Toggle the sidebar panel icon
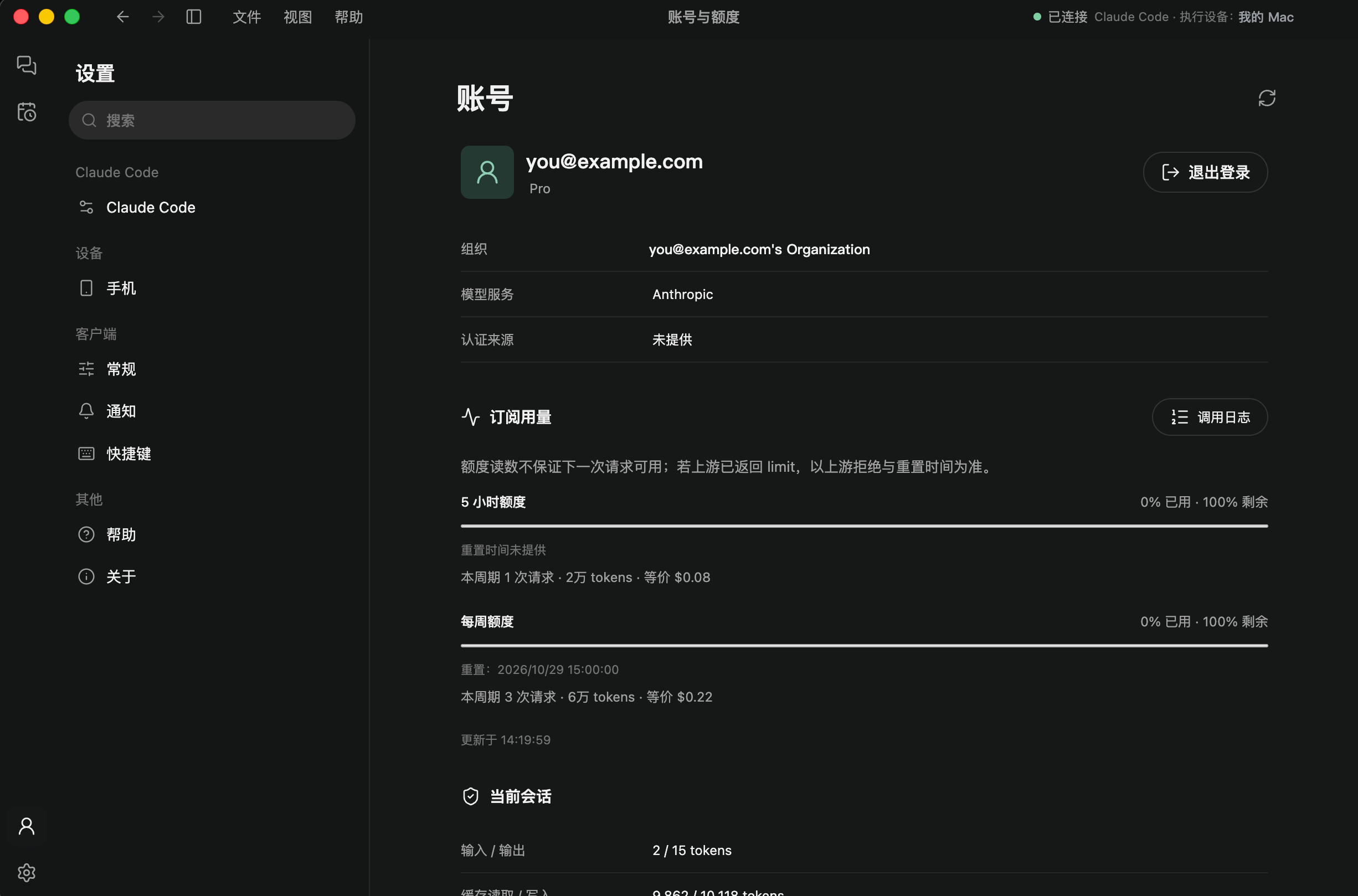This screenshot has width=1358, height=896. [x=194, y=17]
